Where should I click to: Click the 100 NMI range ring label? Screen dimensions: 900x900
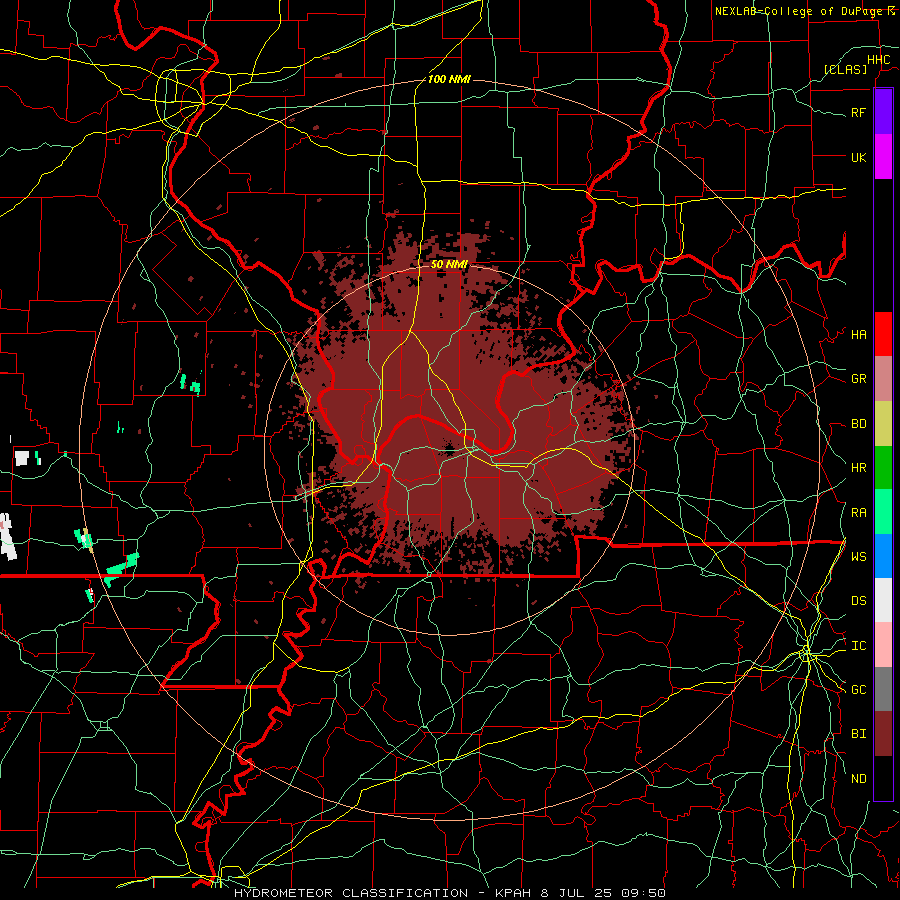pos(449,79)
